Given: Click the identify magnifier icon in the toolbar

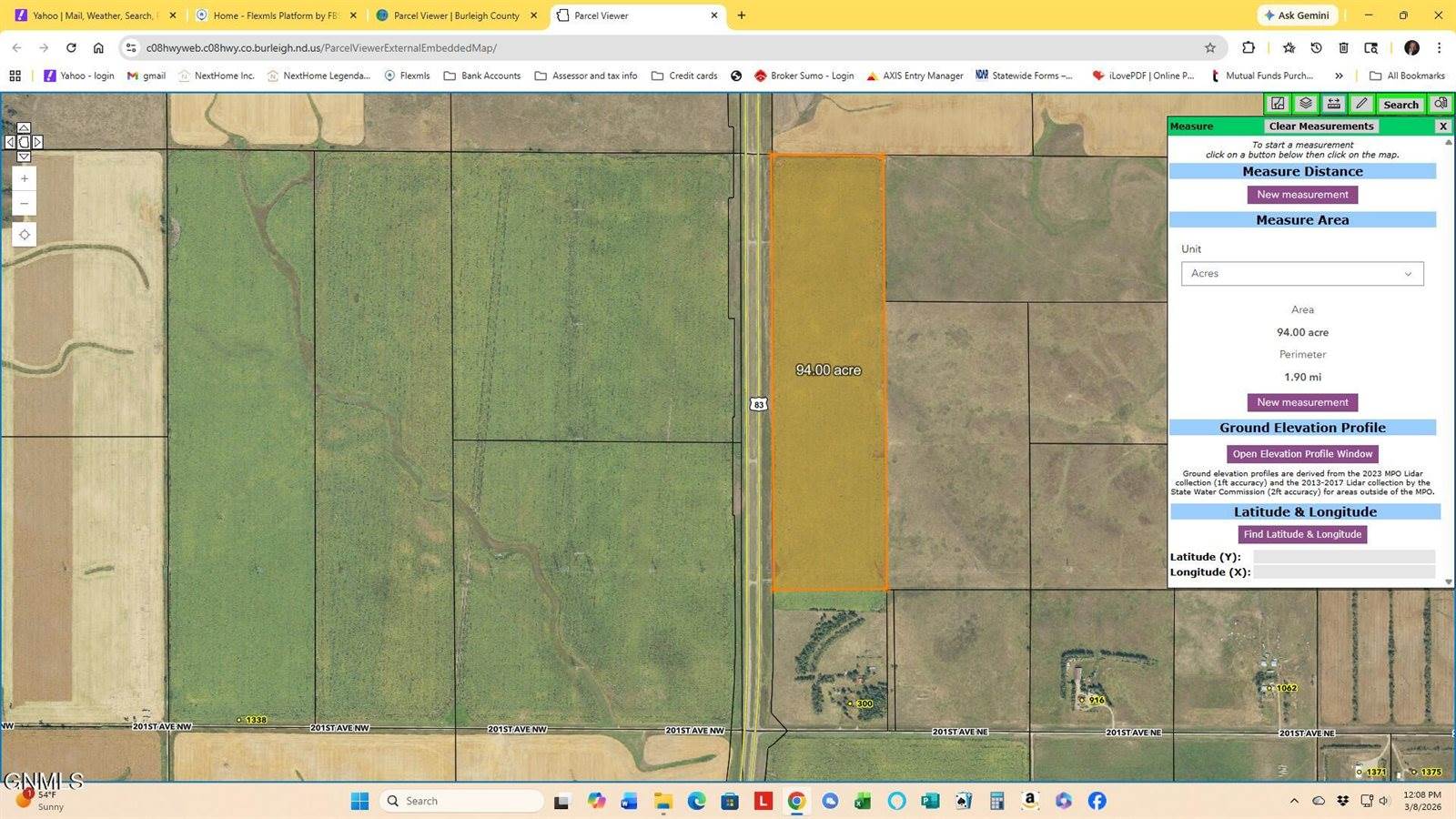Looking at the screenshot, I should (1441, 104).
